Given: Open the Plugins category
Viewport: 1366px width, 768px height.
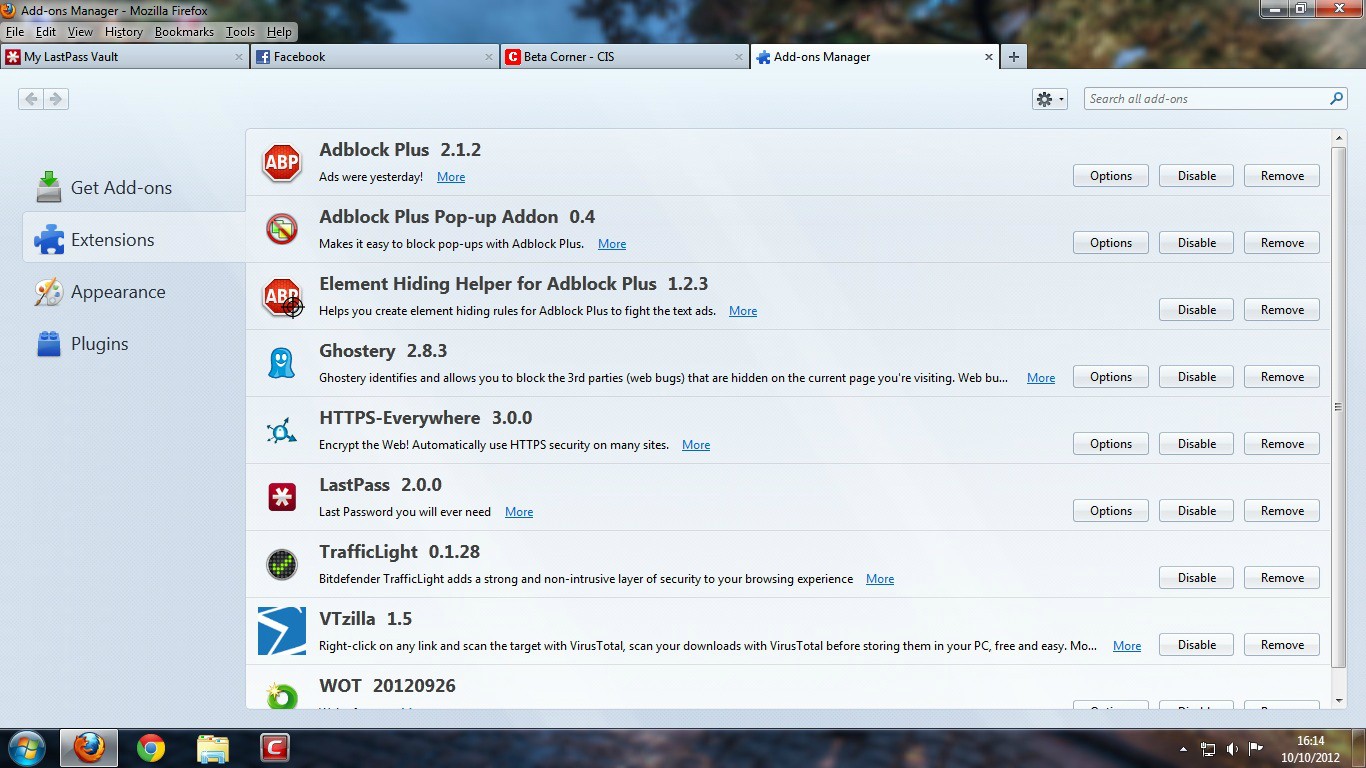Looking at the screenshot, I should click(82, 344).
